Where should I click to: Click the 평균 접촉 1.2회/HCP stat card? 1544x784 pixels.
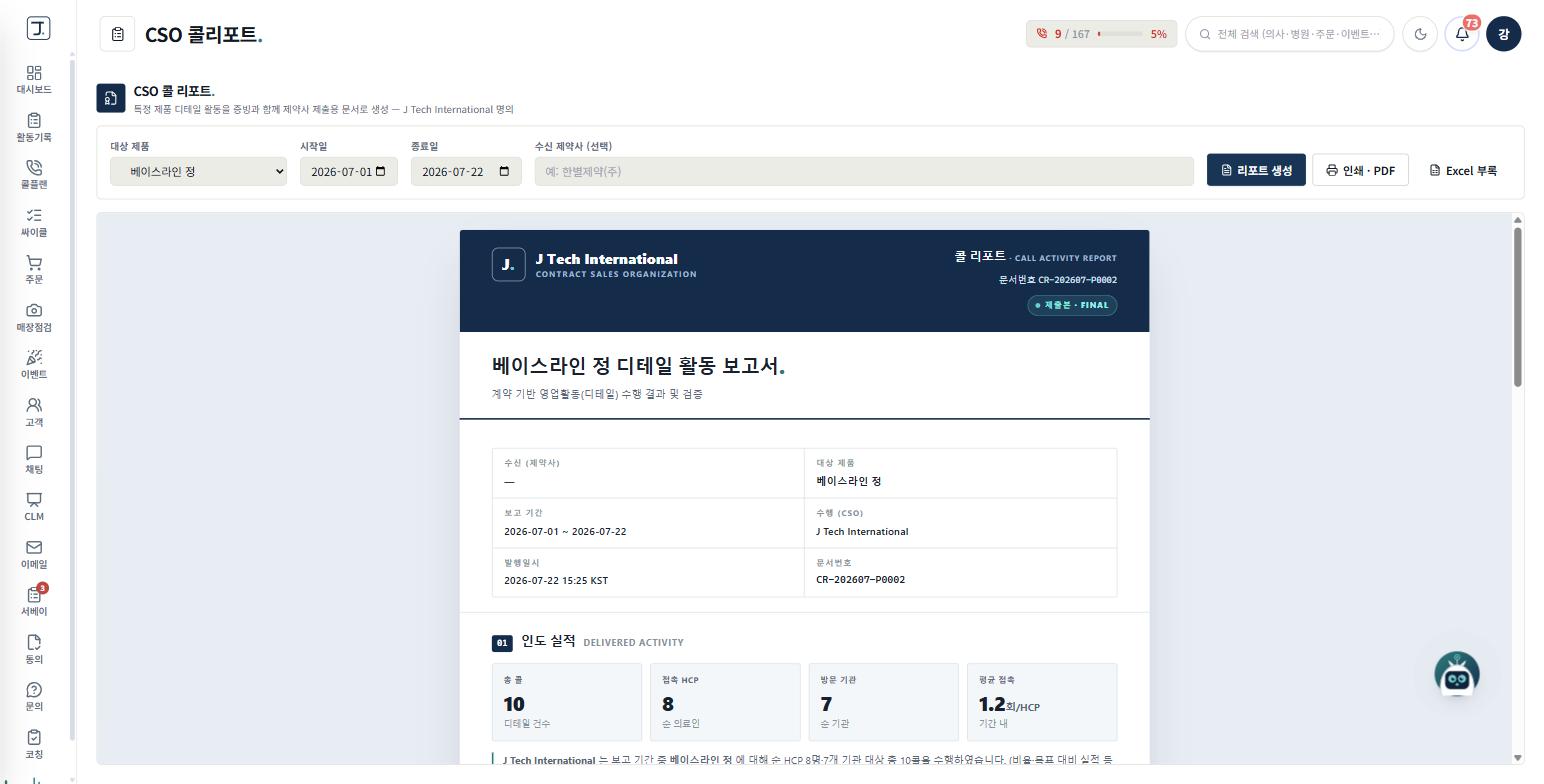[x=1042, y=702]
